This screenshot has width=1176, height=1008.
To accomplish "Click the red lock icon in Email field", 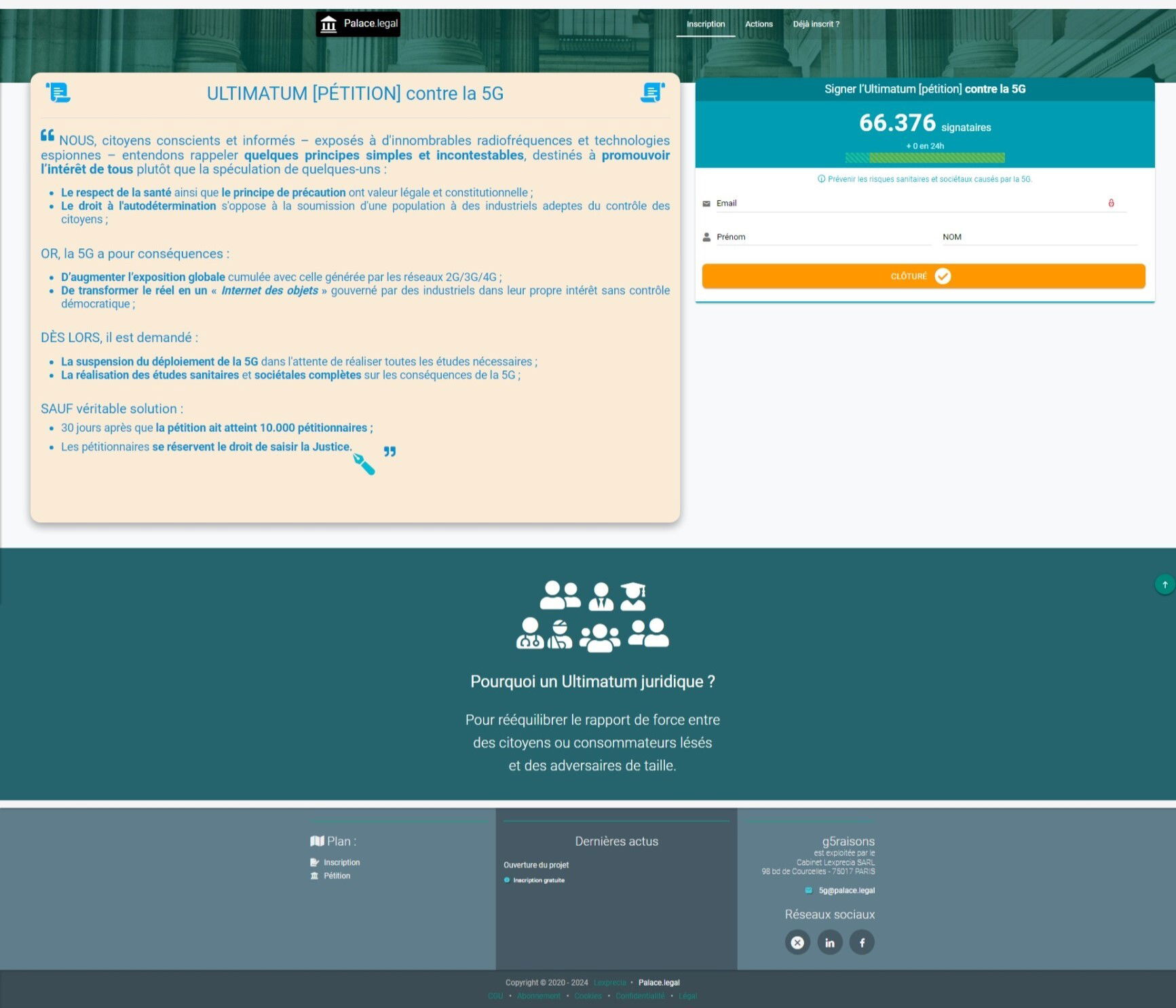I will click(x=1111, y=203).
